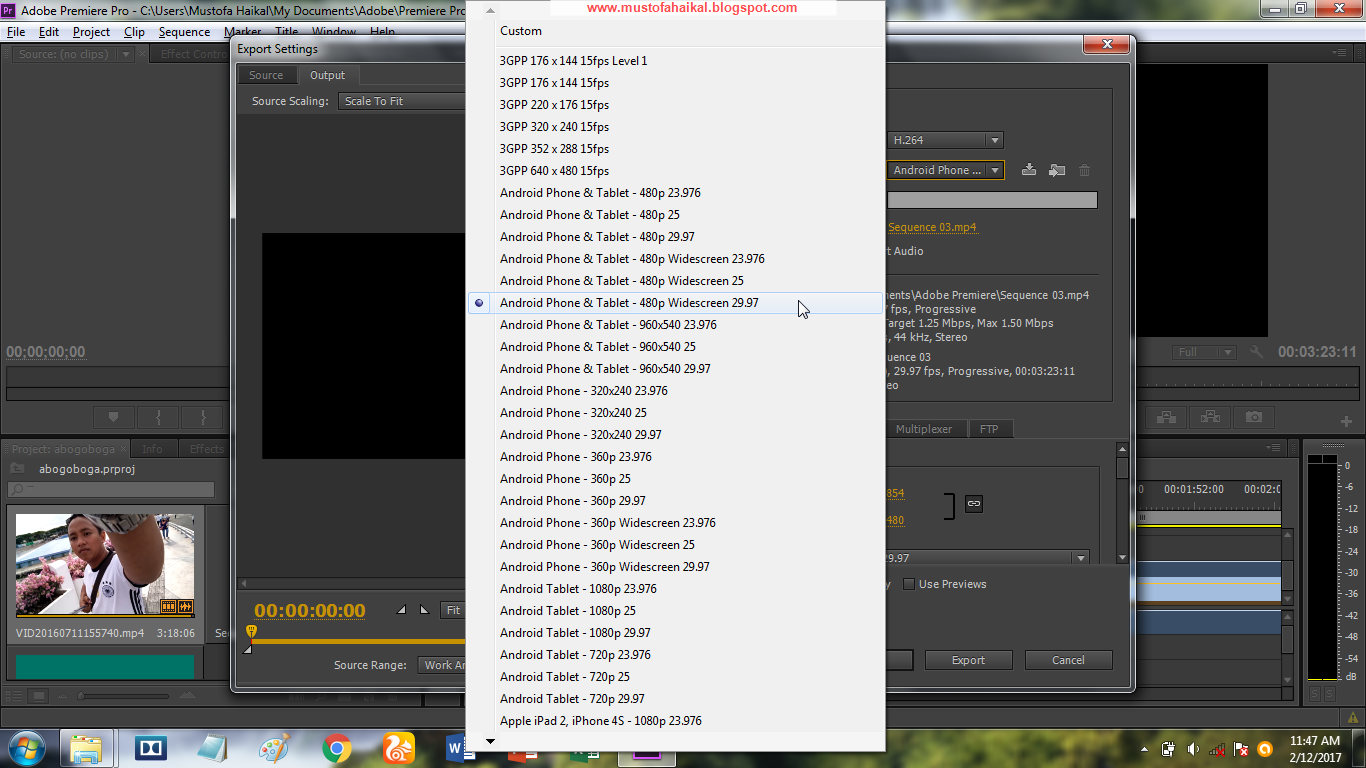Click the Windows Start button
Screen dimensions: 1366x768
point(25,747)
